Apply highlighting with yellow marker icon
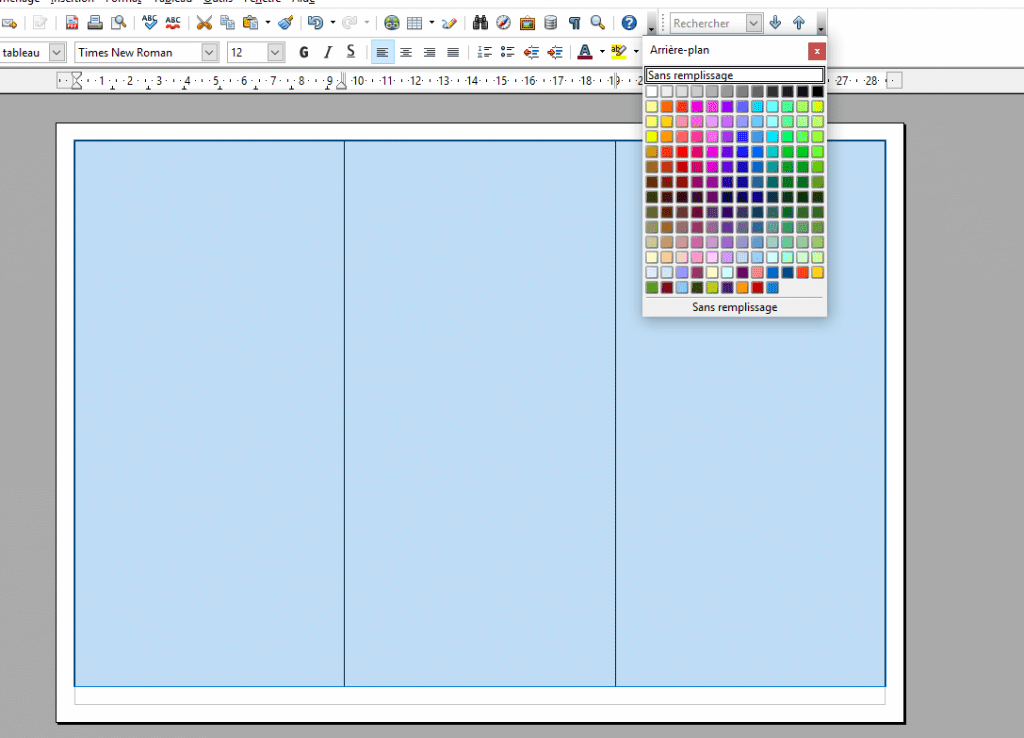Image resolution: width=1024 pixels, height=738 pixels. click(618, 52)
